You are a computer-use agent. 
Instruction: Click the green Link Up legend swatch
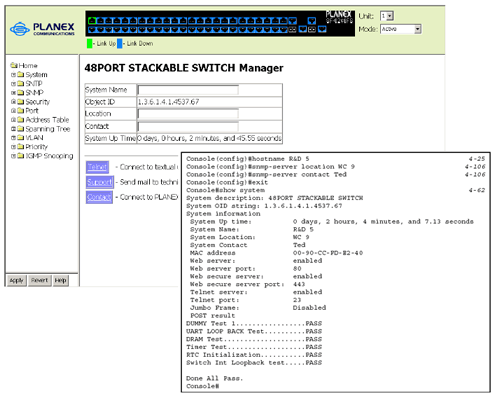89,43
